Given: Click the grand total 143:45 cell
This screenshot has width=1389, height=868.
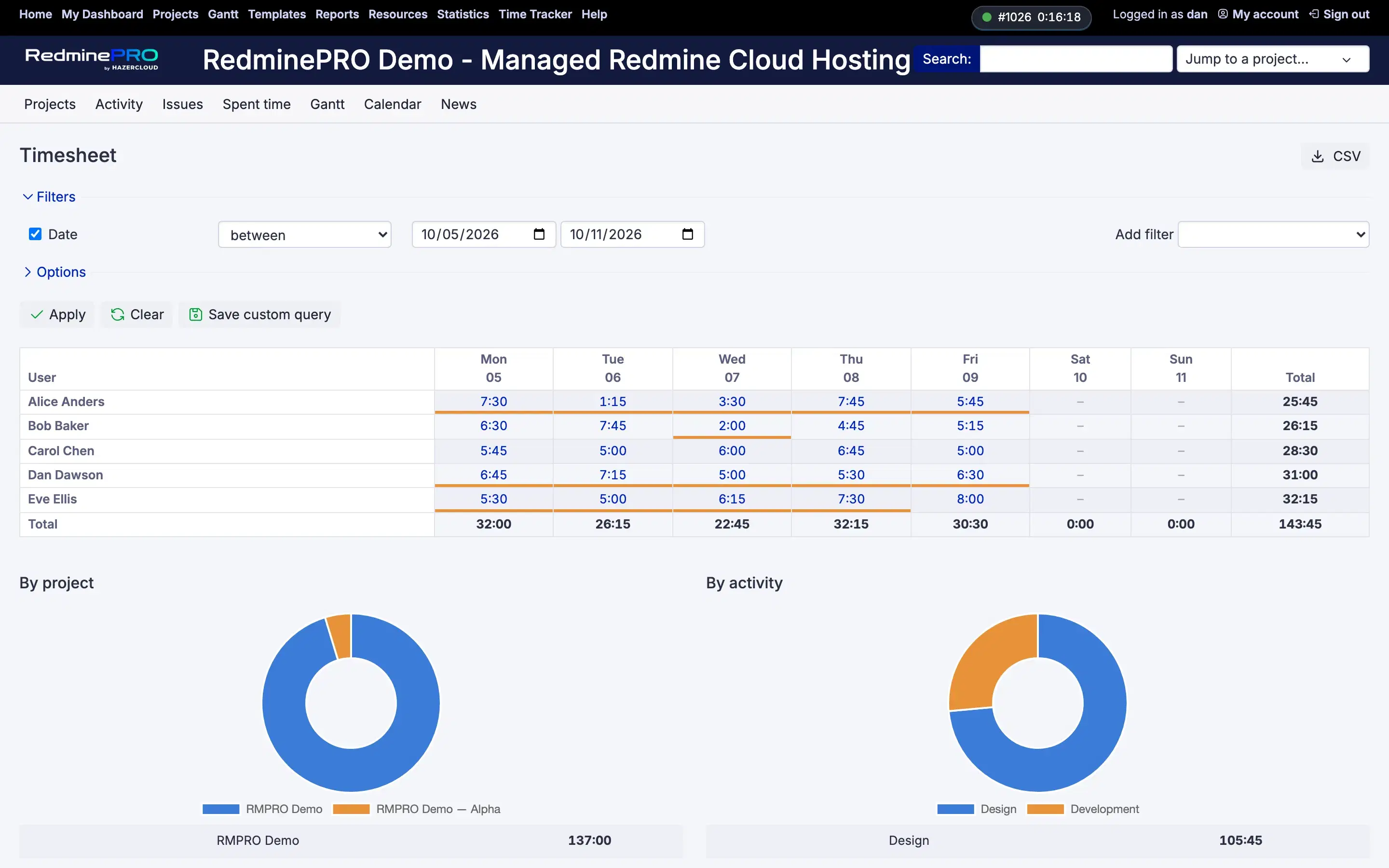Looking at the screenshot, I should 1300,524.
